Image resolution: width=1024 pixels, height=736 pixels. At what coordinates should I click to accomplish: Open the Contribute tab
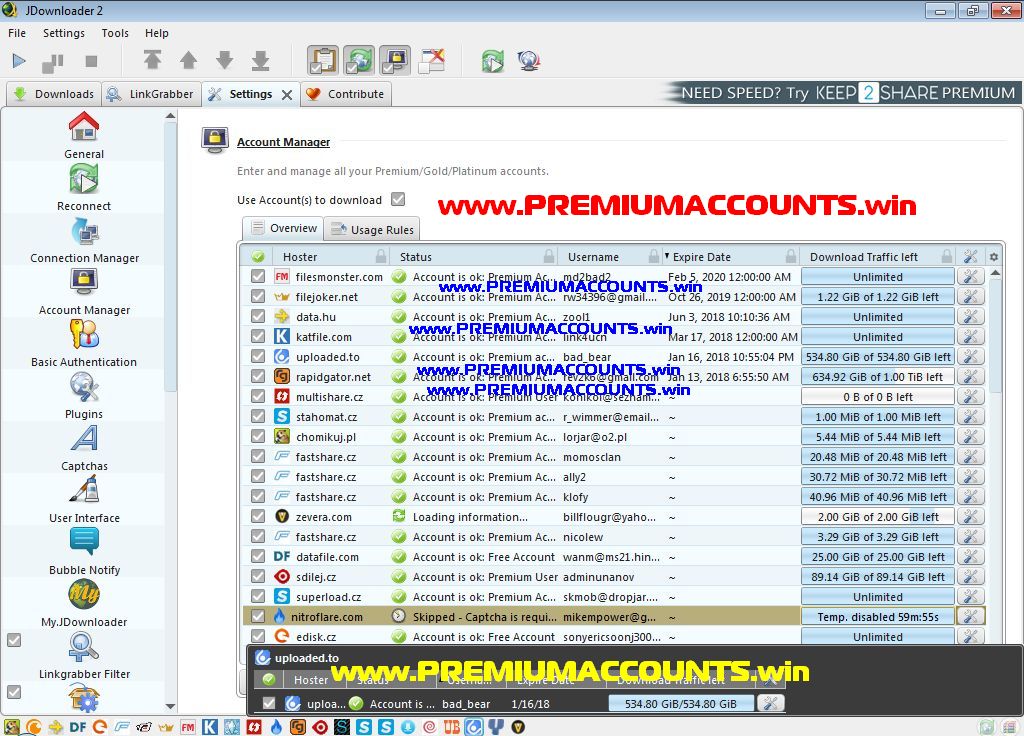click(x=346, y=94)
